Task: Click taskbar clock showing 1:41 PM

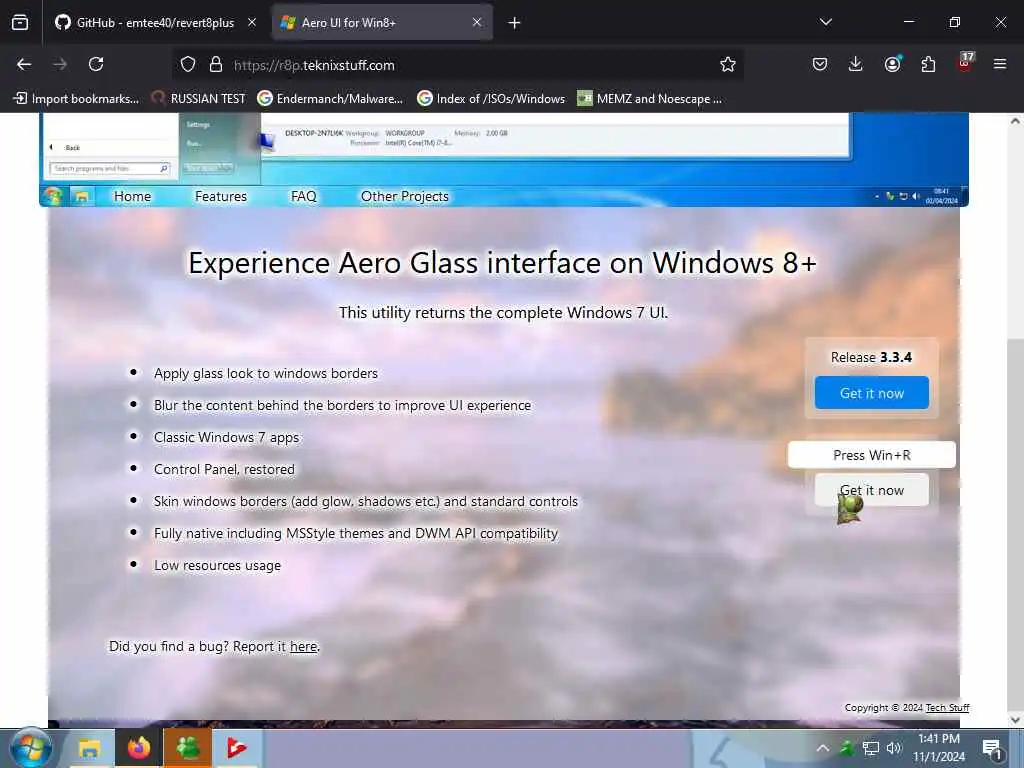Action: click(938, 748)
